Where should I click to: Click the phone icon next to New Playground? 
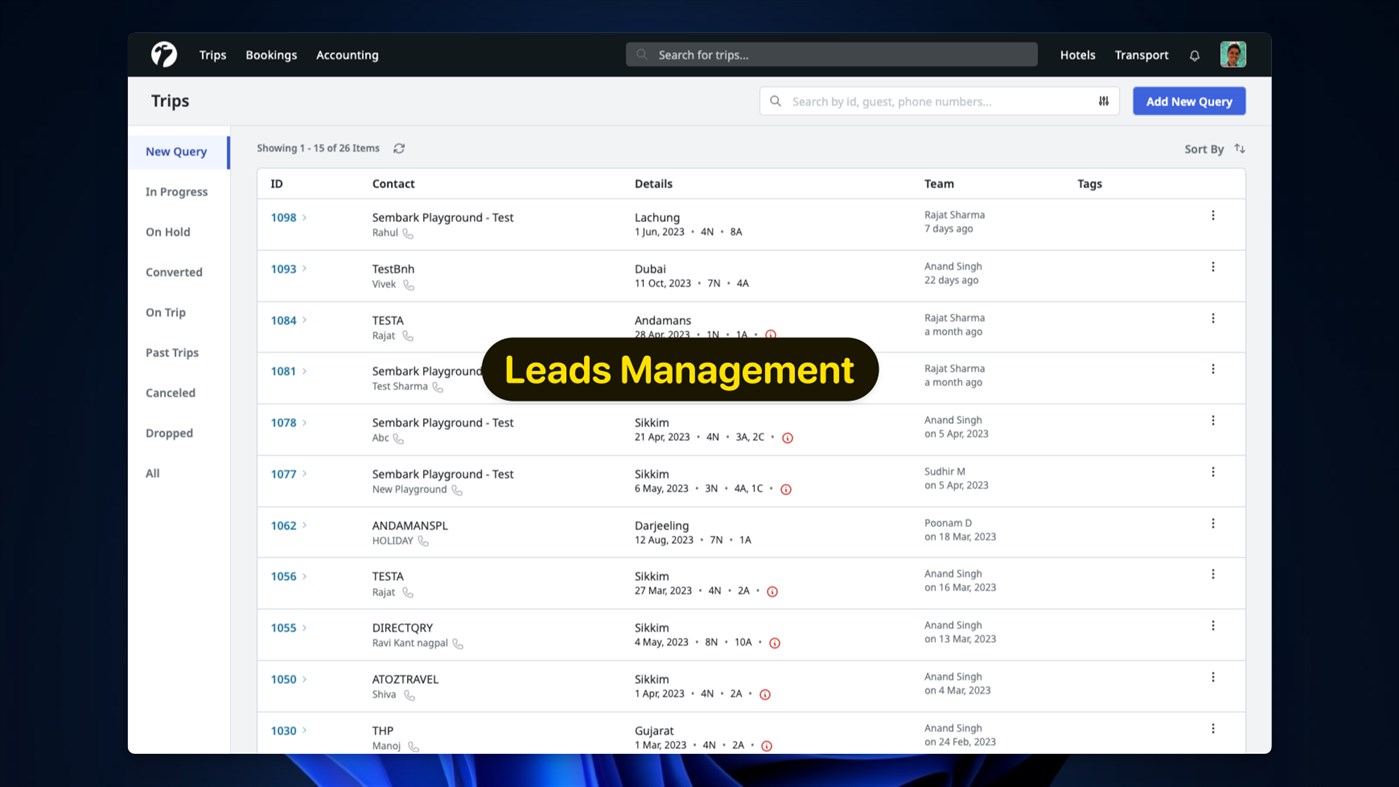coord(457,490)
